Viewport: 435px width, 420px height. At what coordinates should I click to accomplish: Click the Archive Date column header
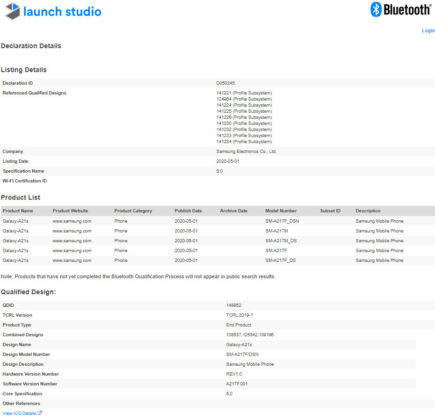[234, 211]
